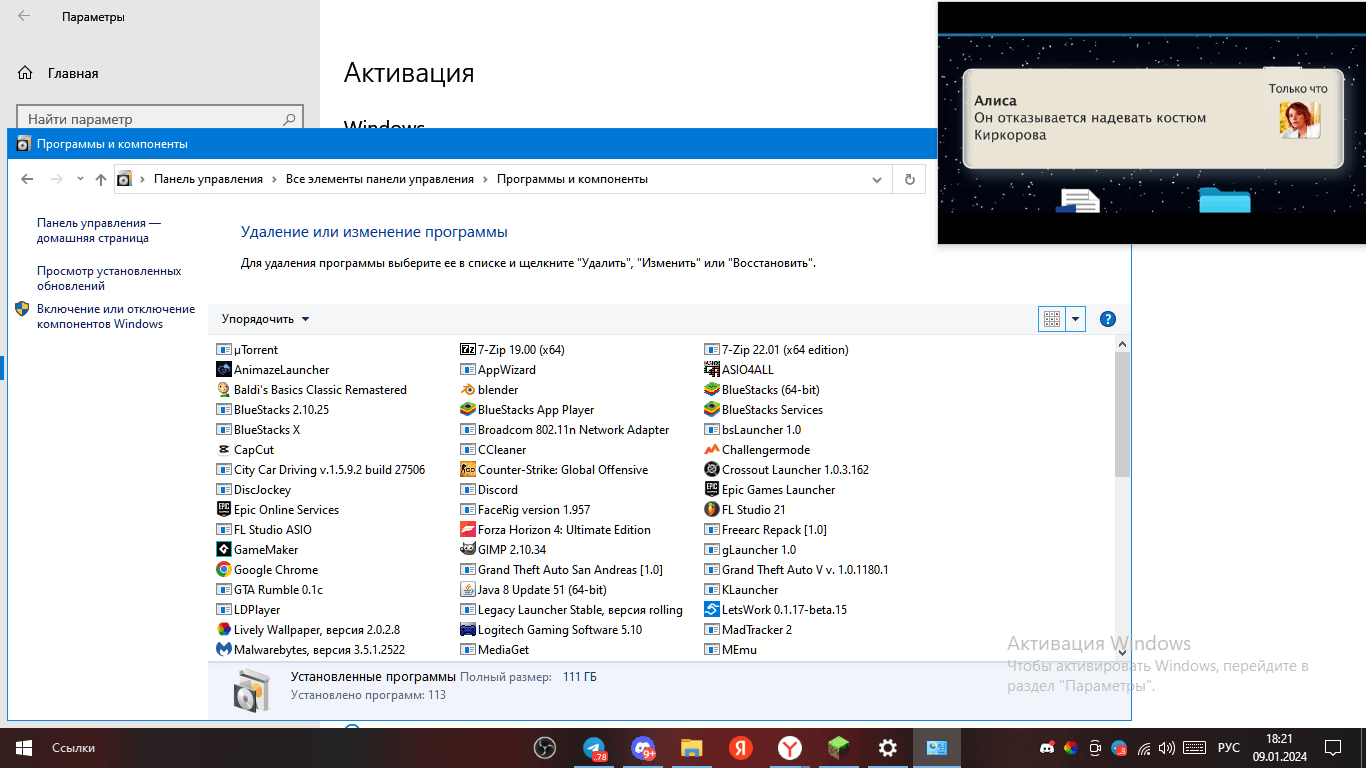The height and width of the screenshot is (768, 1366).
Task: Expand the Панель управления breadcrumb chevron
Action: pyautogui.click(x=274, y=179)
